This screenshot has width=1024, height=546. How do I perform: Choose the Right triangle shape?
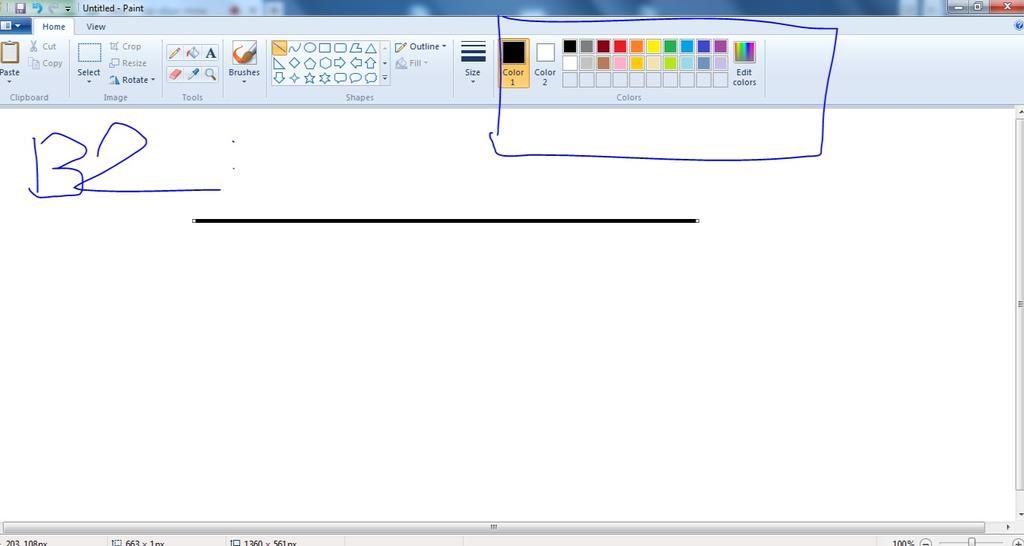[279, 63]
